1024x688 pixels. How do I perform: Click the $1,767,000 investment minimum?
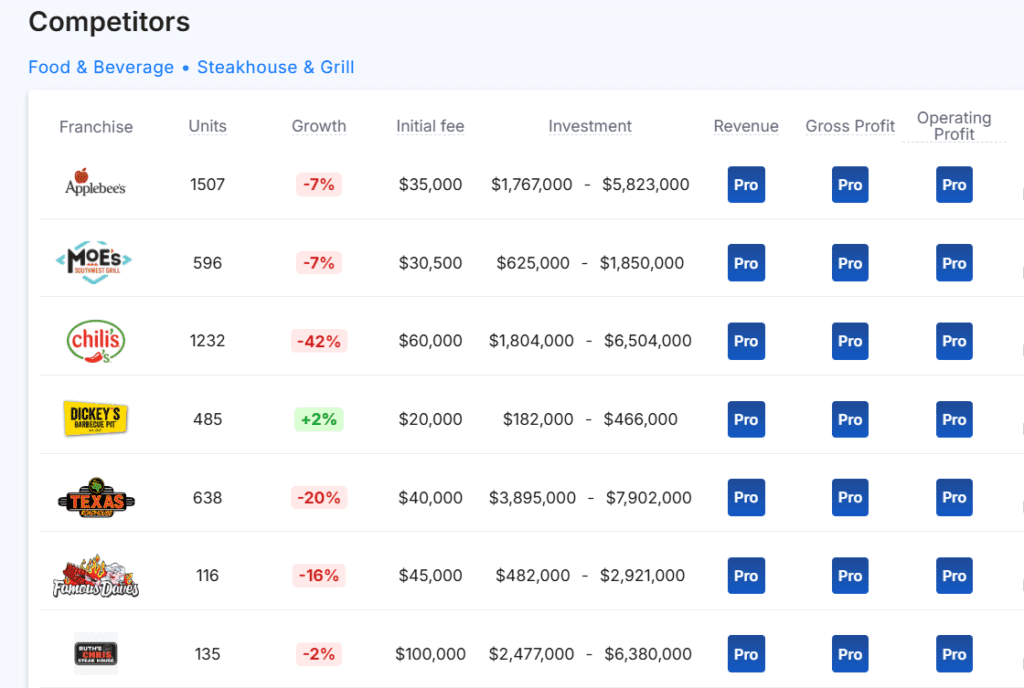(x=532, y=185)
